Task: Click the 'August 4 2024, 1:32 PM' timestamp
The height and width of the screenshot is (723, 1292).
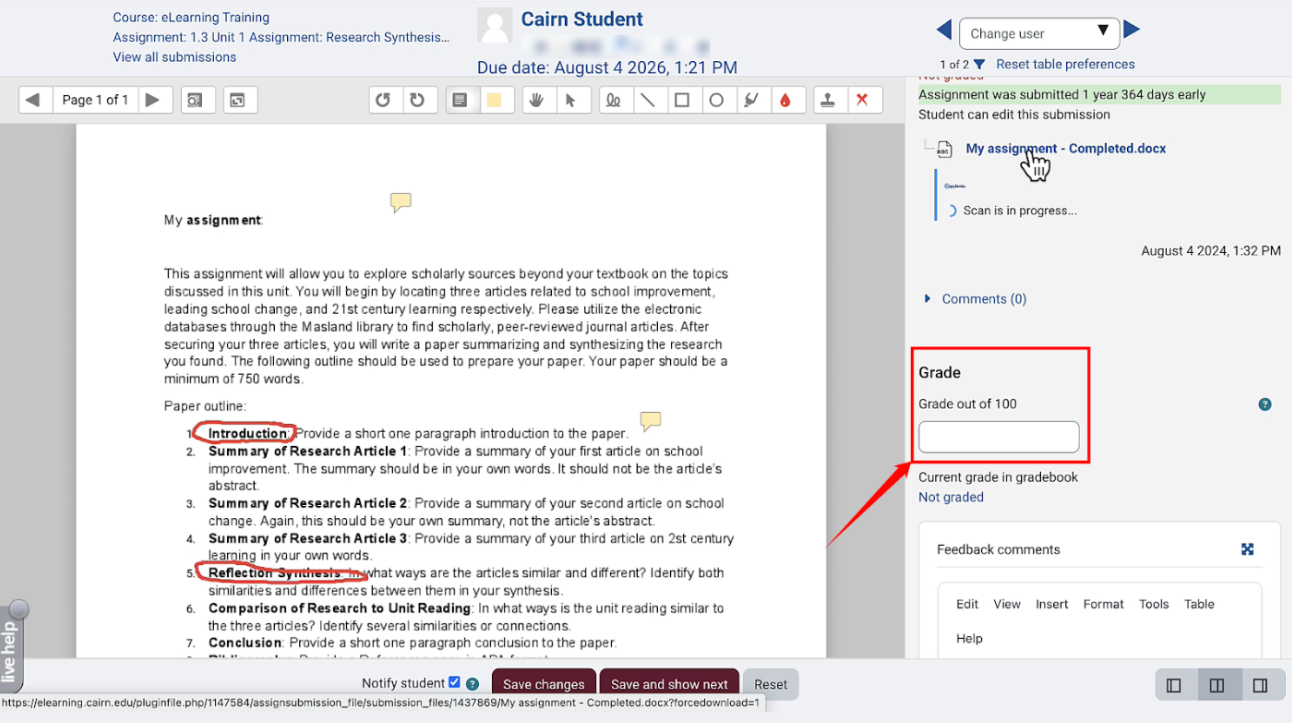Action: 1211,251
